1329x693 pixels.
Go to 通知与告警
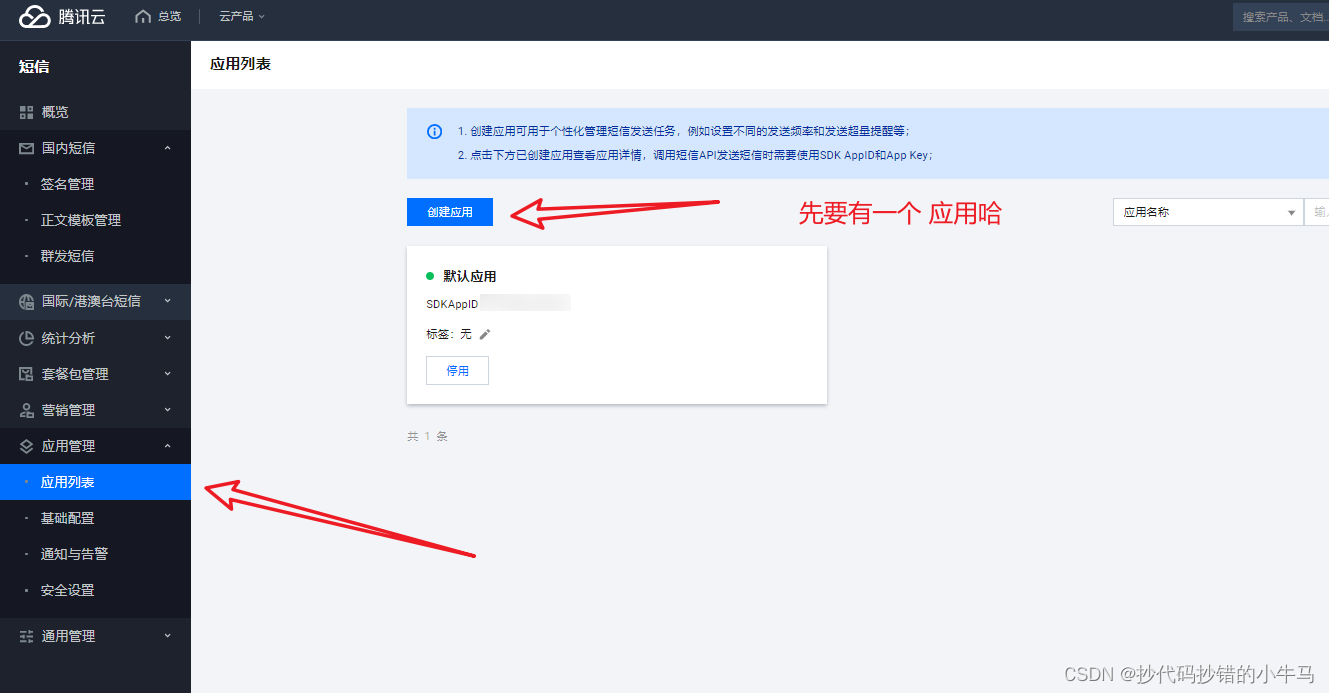pyautogui.click(x=74, y=554)
